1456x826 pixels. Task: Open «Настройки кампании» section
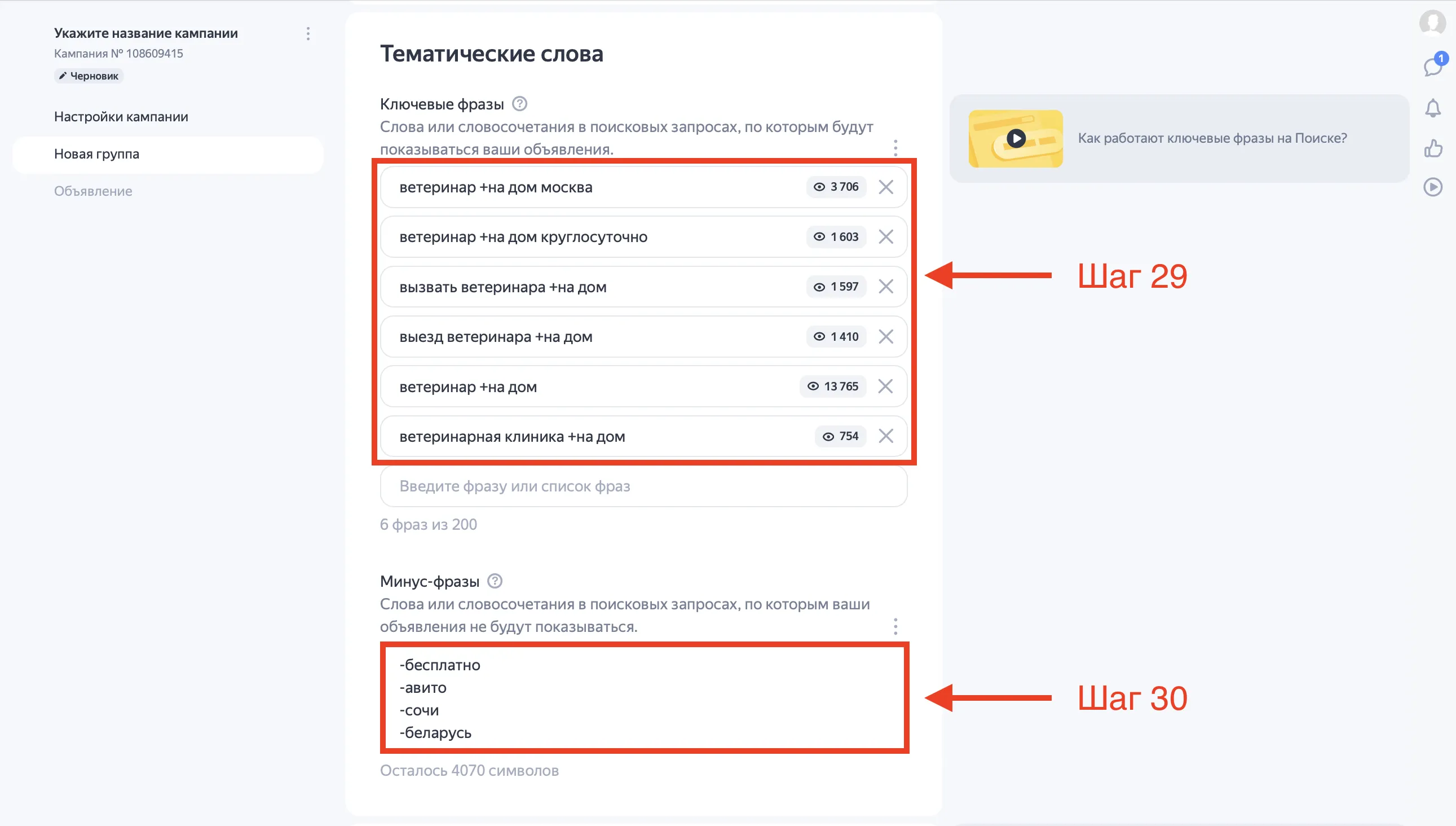[121, 116]
